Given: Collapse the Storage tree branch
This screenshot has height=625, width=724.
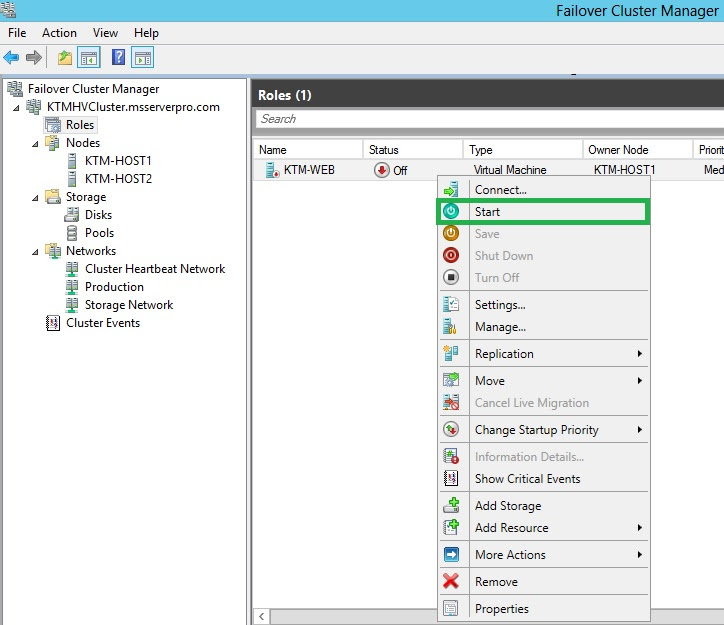Looking at the screenshot, I should click(x=35, y=198).
